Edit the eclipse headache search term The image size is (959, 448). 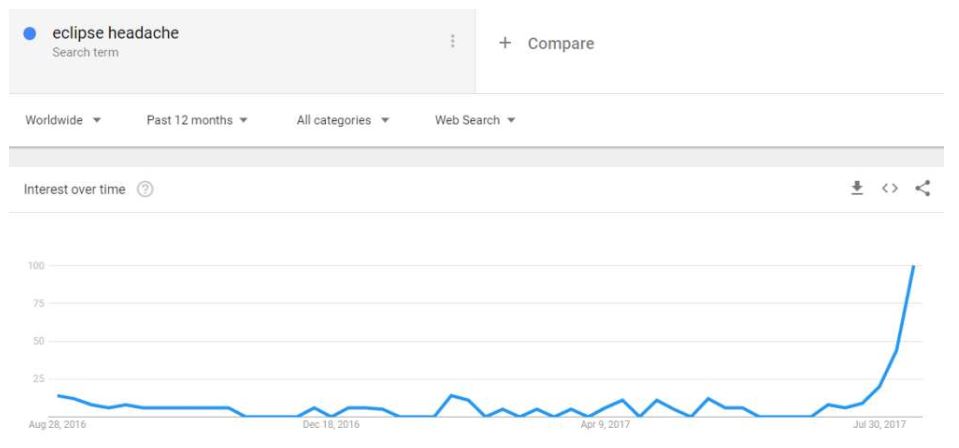tap(116, 32)
